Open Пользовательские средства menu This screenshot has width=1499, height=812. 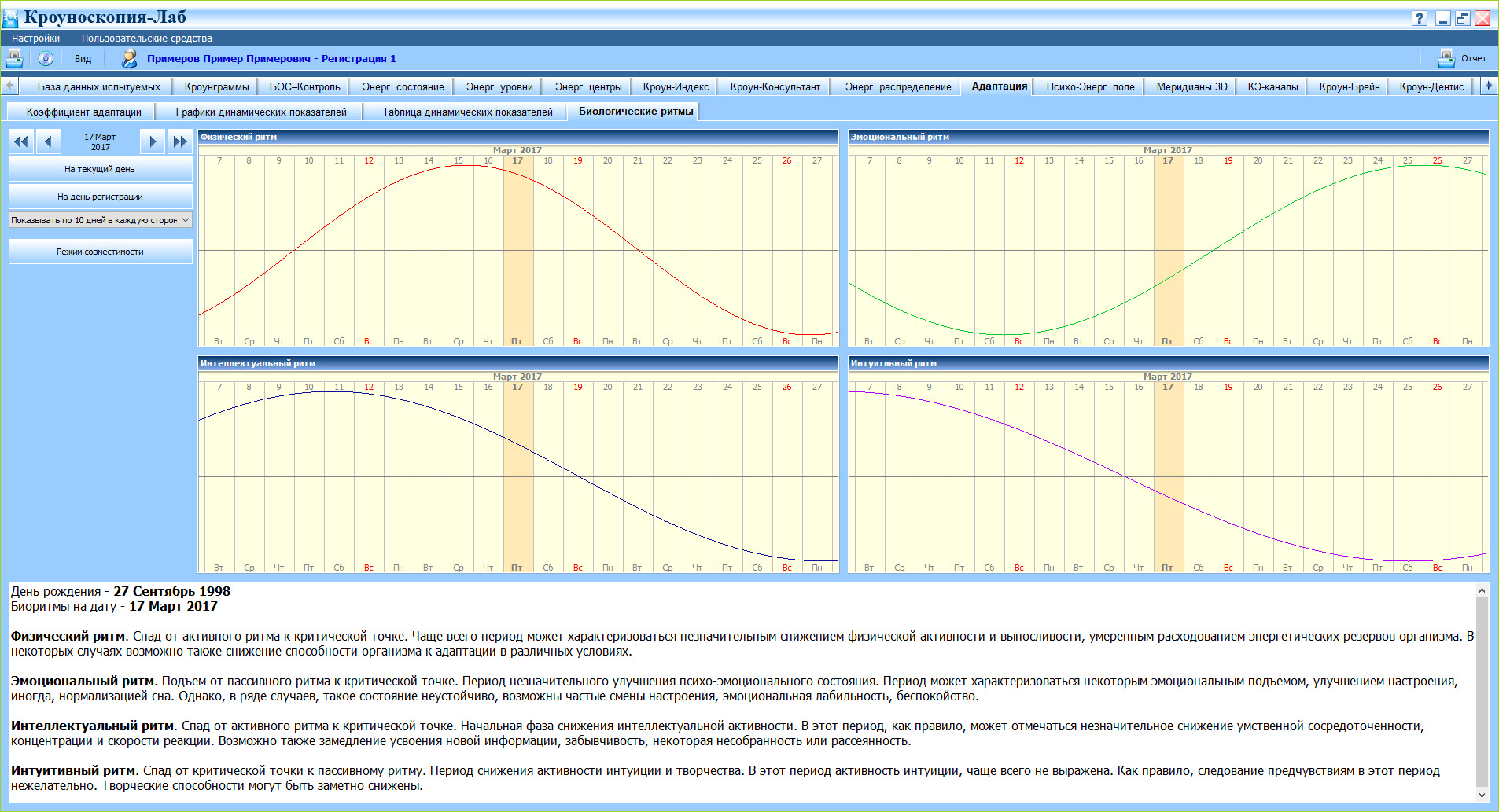tap(146, 38)
